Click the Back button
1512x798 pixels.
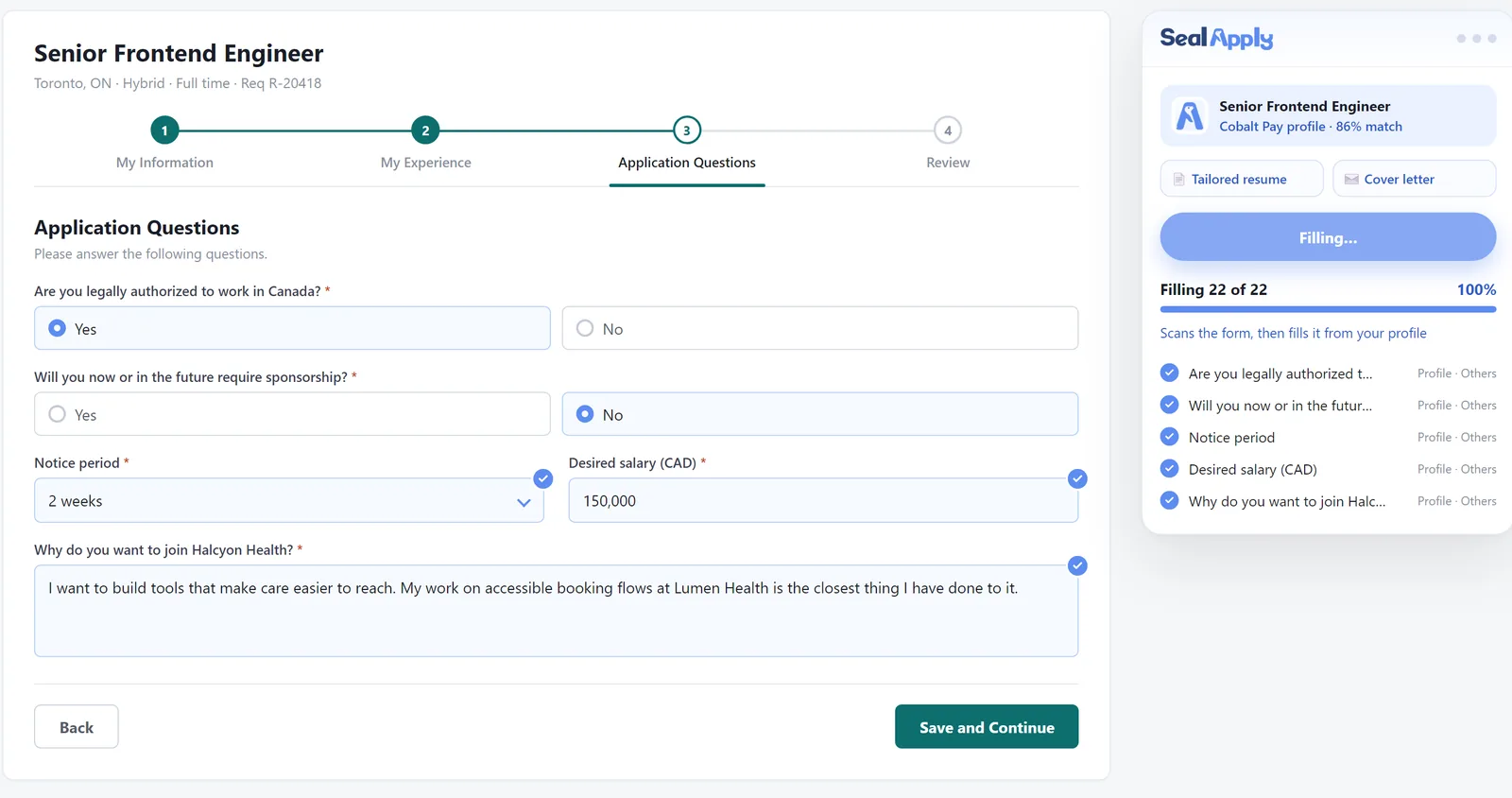click(77, 727)
